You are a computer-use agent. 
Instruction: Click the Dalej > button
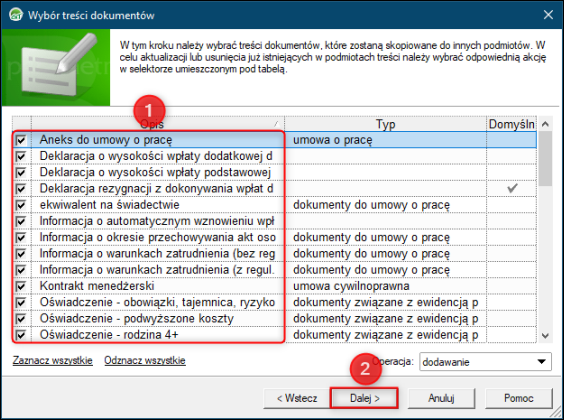tap(364, 398)
